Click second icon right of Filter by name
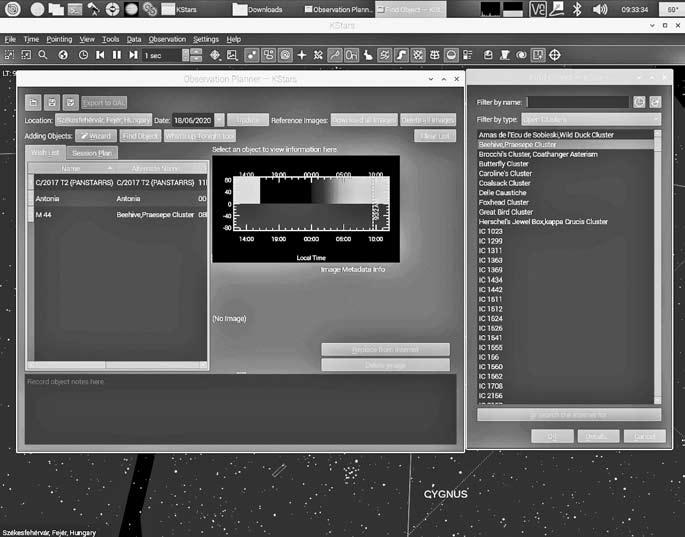The height and width of the screenshot is (537, 685). point(655,102)
